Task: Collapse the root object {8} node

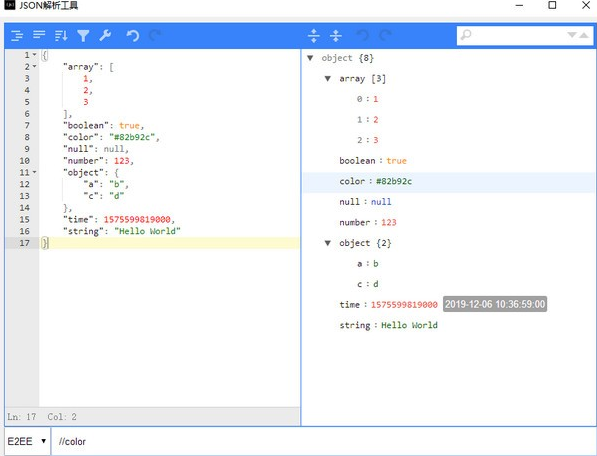Action: point(310,58)
